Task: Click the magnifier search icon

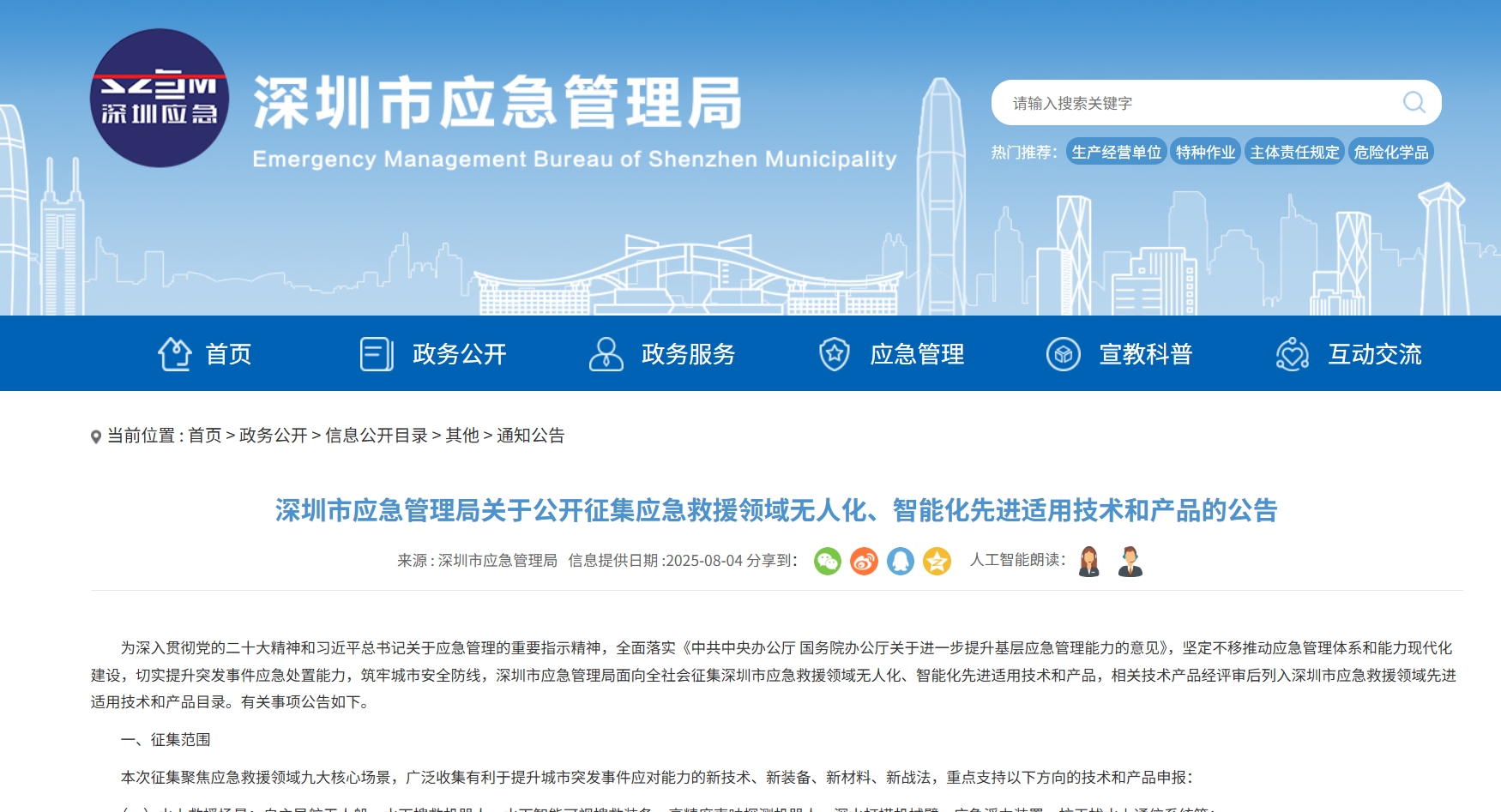Action: pos(1414,103)
